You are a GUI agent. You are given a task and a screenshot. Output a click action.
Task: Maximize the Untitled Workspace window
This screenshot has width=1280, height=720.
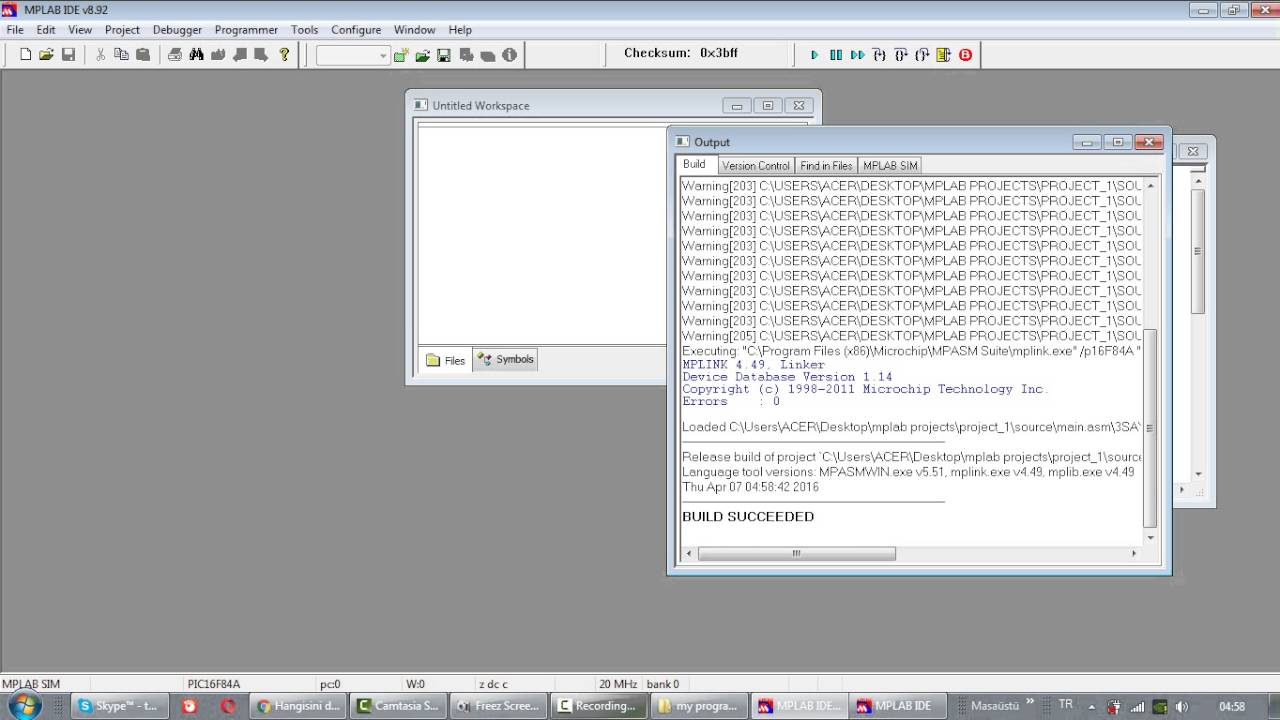pos(768,105)
